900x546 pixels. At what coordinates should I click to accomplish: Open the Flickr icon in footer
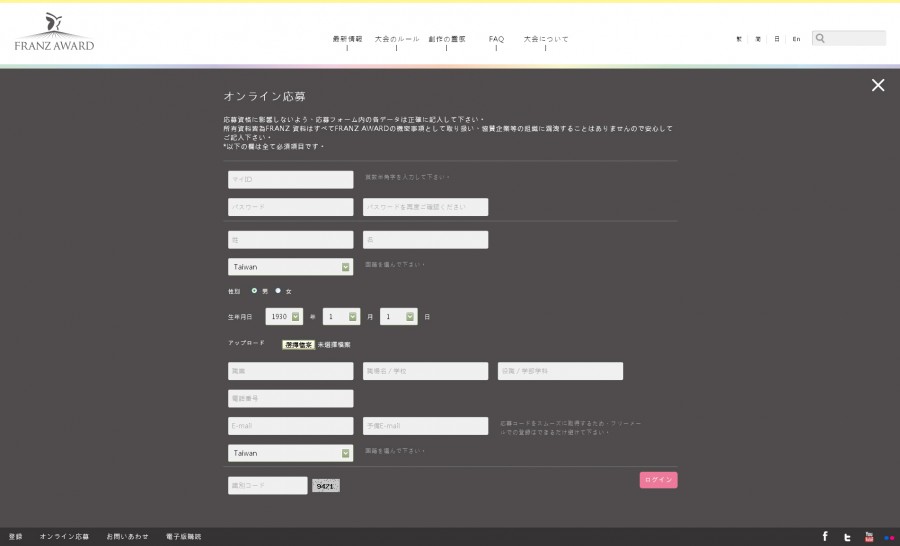889,538
